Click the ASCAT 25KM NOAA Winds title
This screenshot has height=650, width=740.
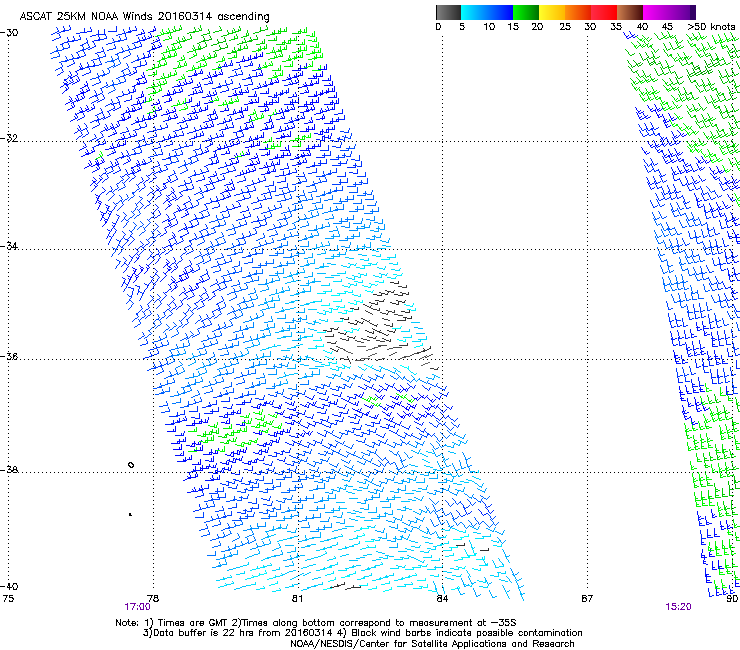point(144,16)
